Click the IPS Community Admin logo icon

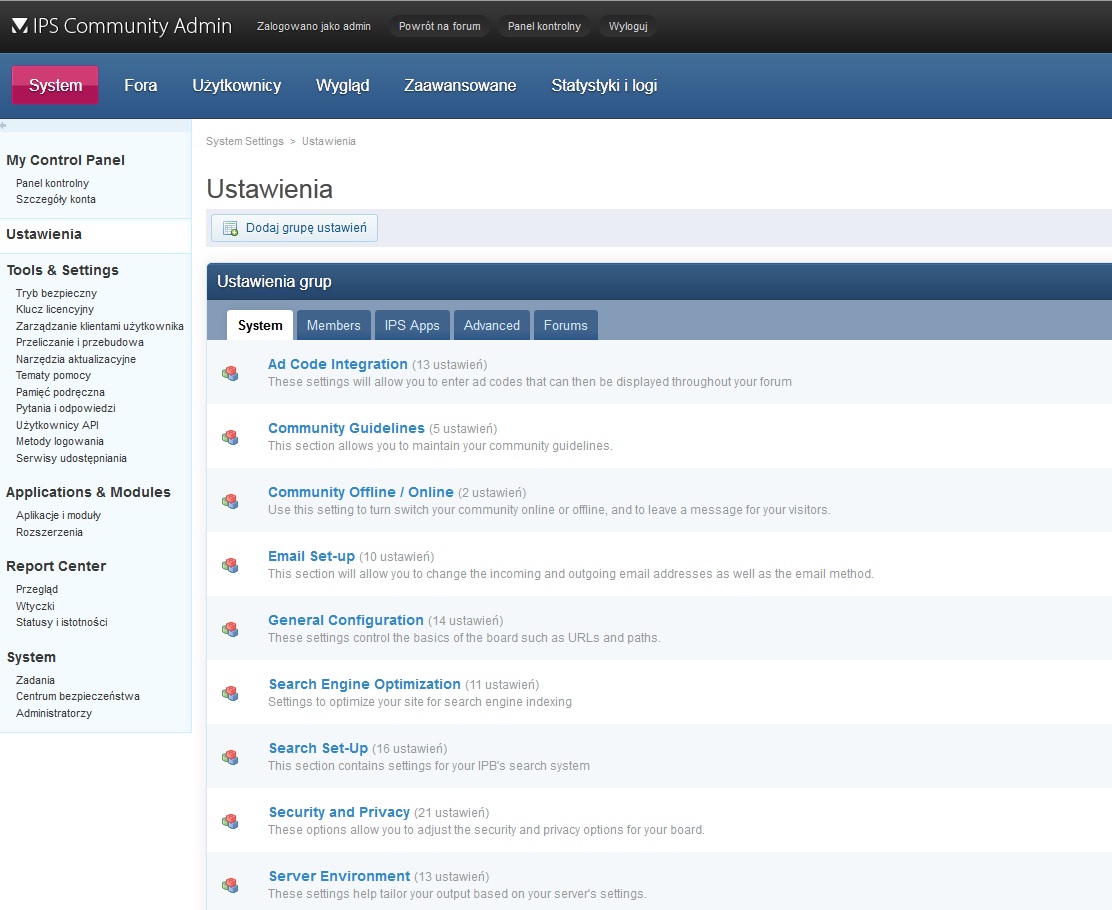19,26
